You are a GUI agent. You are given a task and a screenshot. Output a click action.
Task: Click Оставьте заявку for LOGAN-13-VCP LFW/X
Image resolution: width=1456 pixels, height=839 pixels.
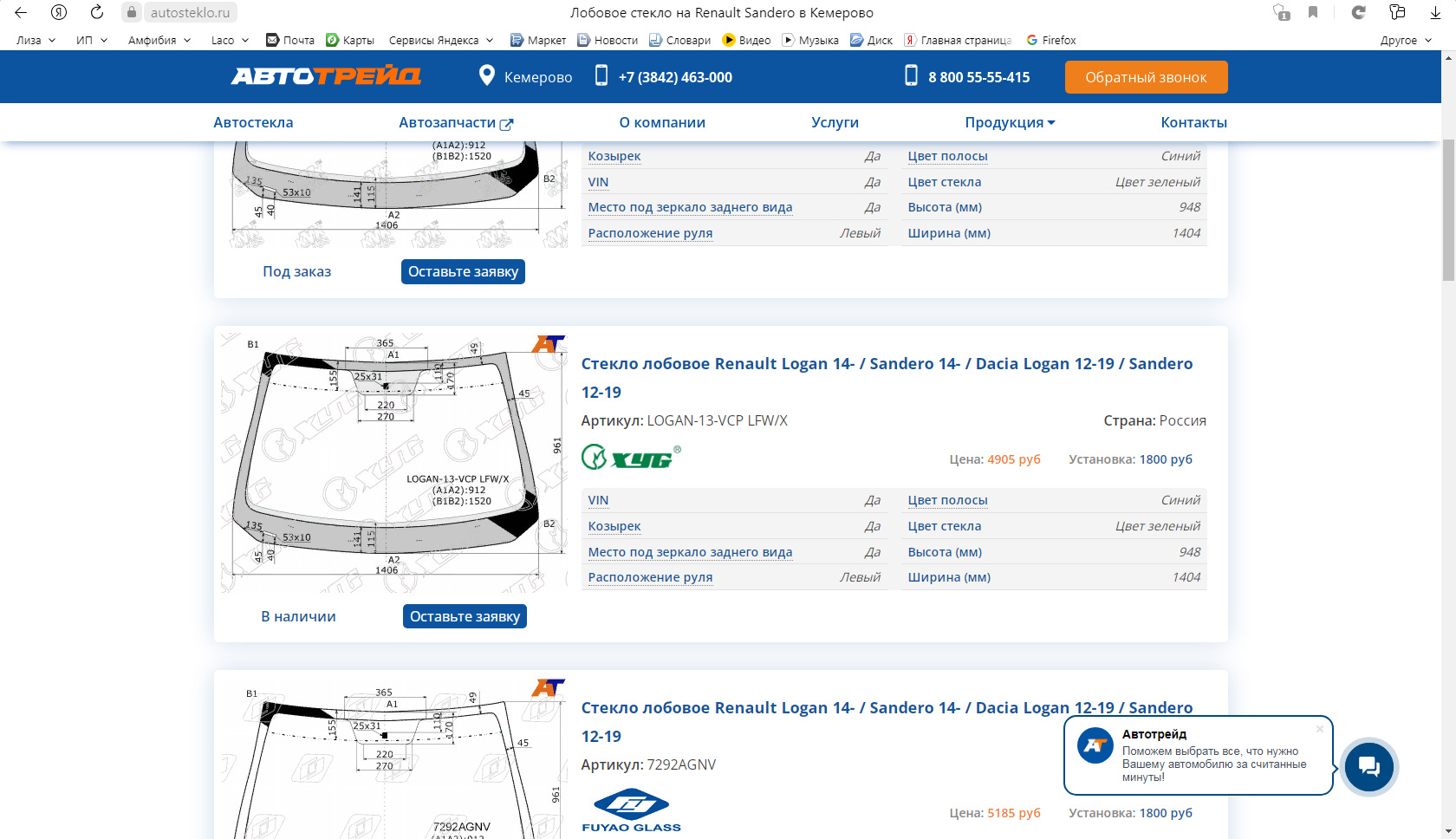[465, 616]
